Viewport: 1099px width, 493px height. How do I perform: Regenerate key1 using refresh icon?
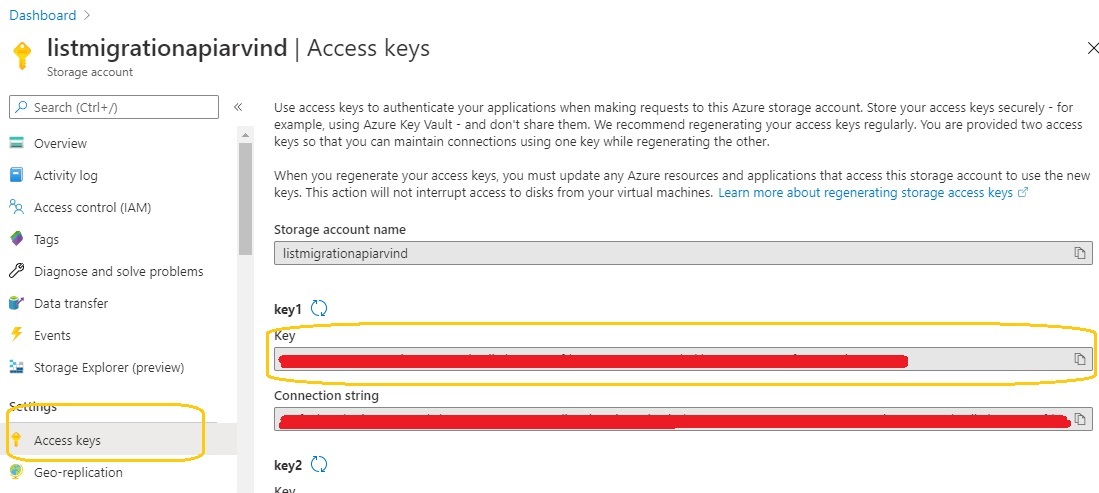point(319,308)
